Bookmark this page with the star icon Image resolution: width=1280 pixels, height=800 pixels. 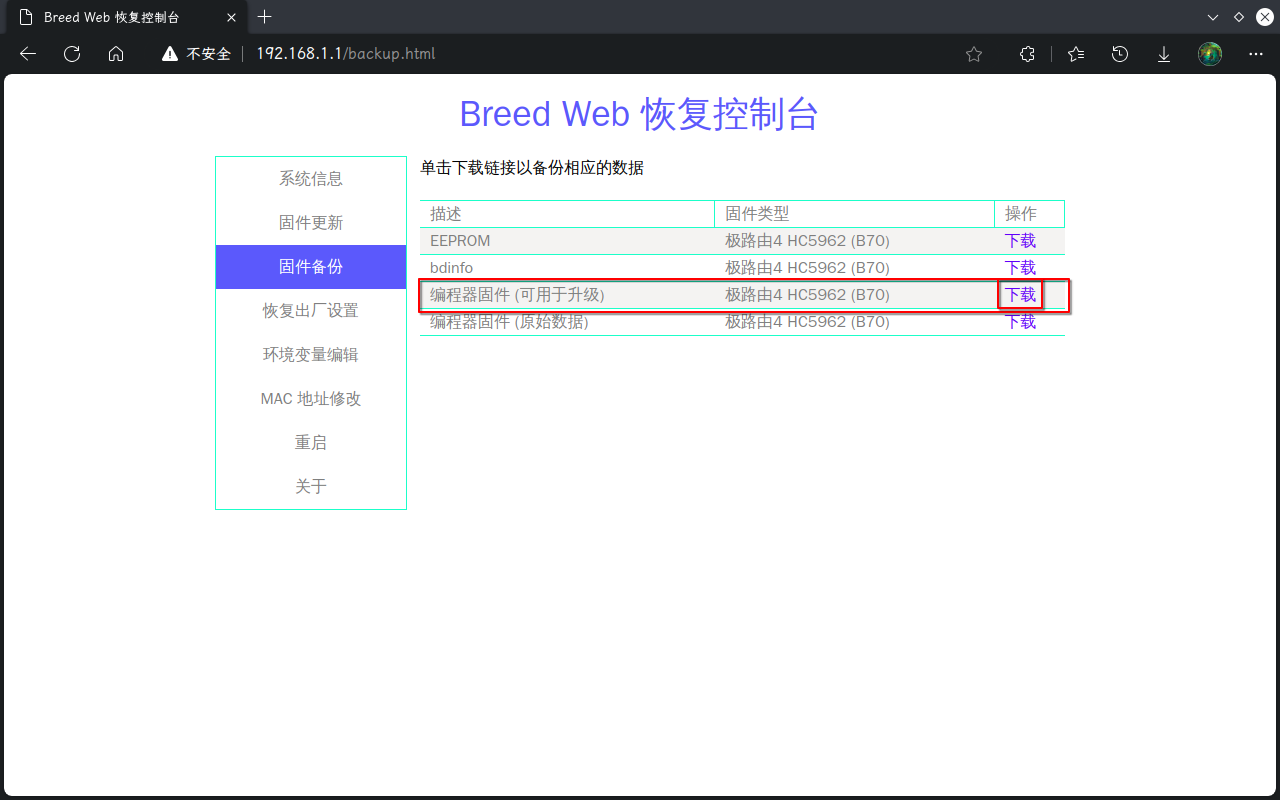pyautogui.click(x=974, y=54)
